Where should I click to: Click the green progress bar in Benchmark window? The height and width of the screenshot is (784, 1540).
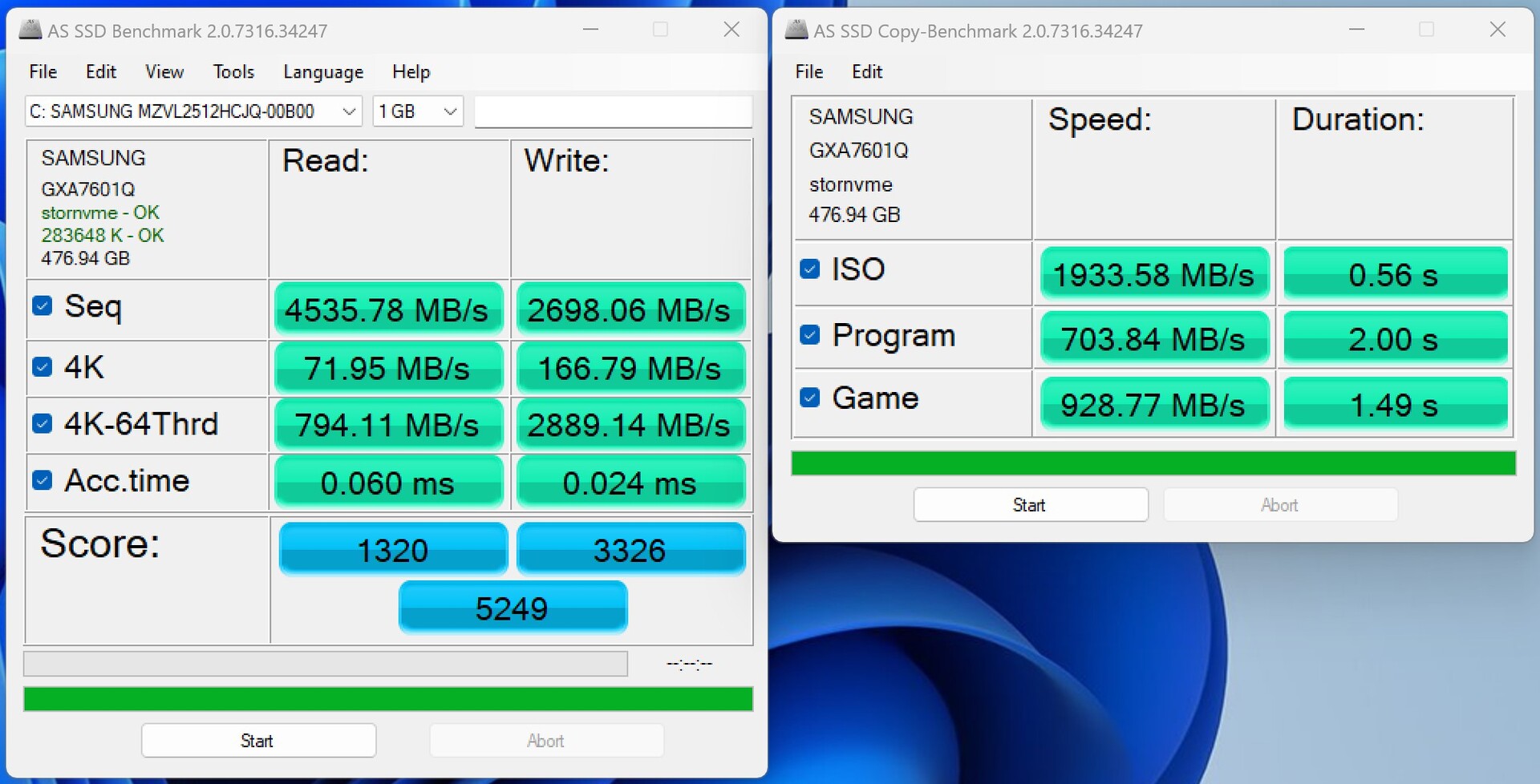[x=388, y=699]
